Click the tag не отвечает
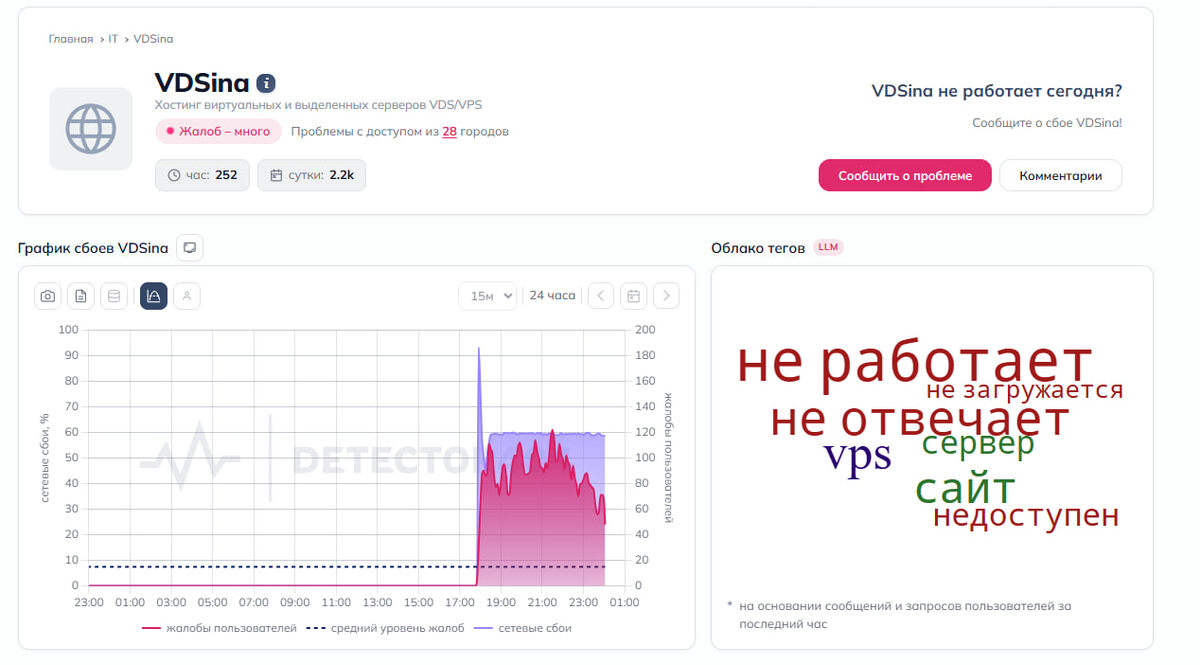 pyautogui.click(x=920, y=420)
